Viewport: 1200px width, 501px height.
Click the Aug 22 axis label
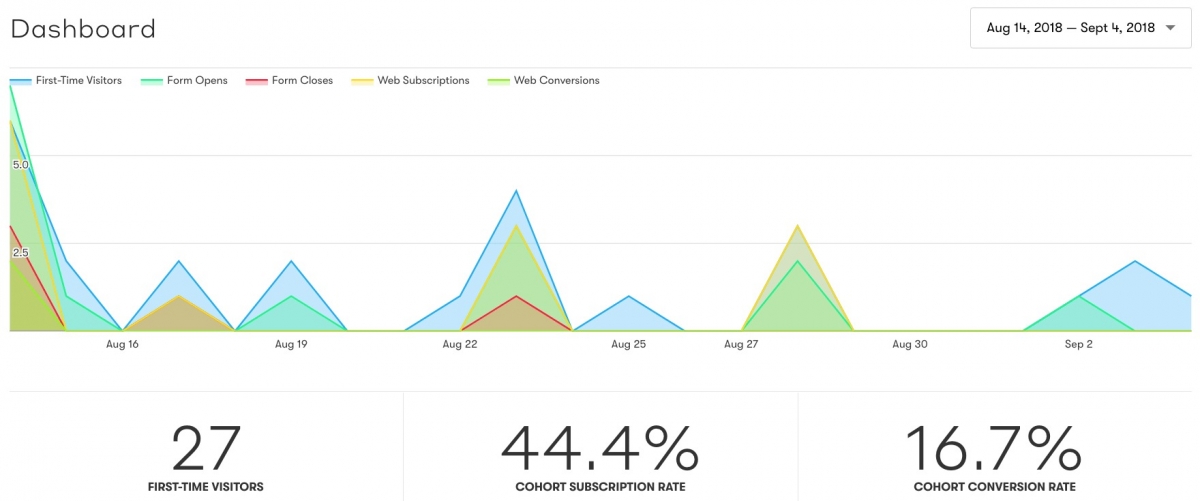pos(460,345)
